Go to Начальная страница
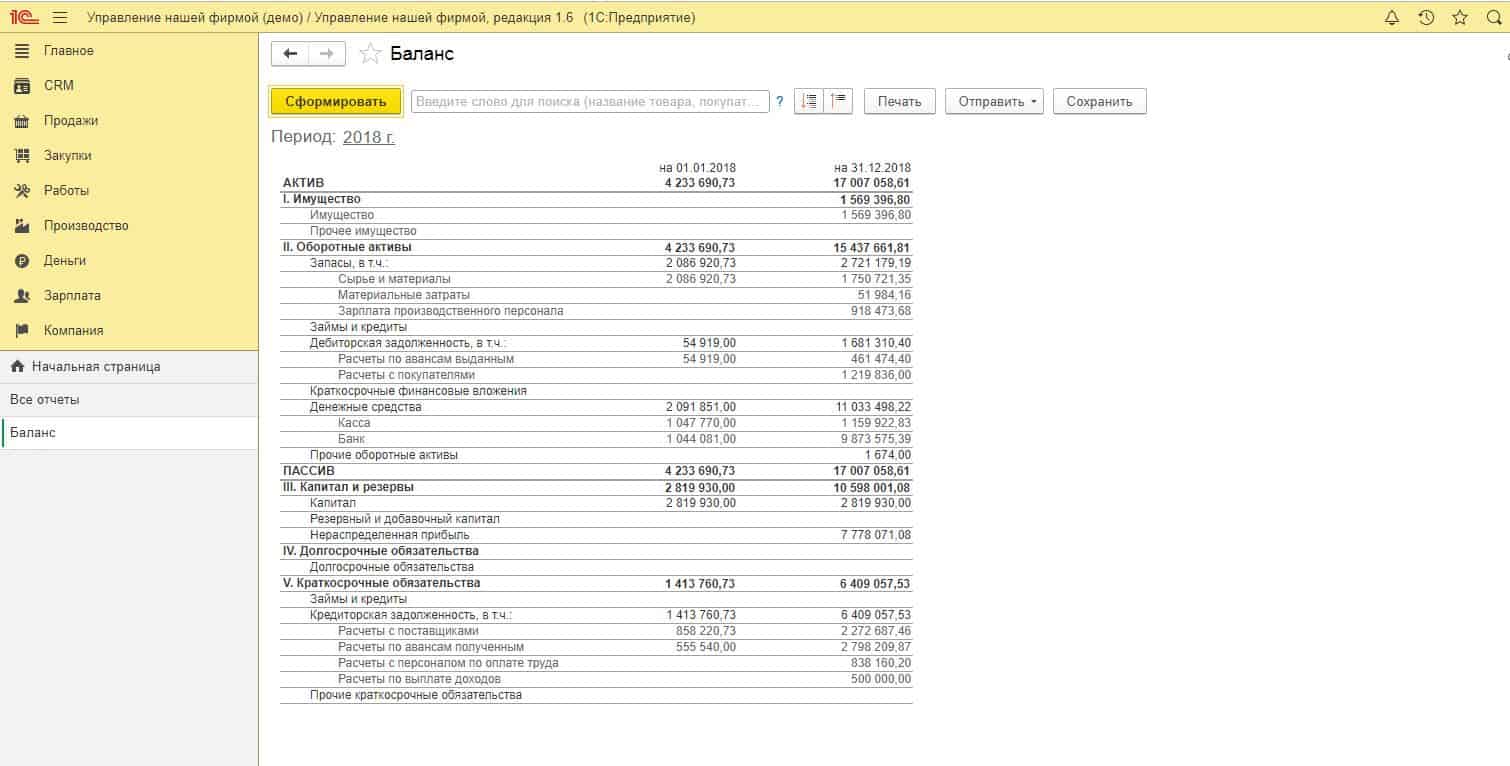This screenshot has width=1510, height=766. pos(129,367)
